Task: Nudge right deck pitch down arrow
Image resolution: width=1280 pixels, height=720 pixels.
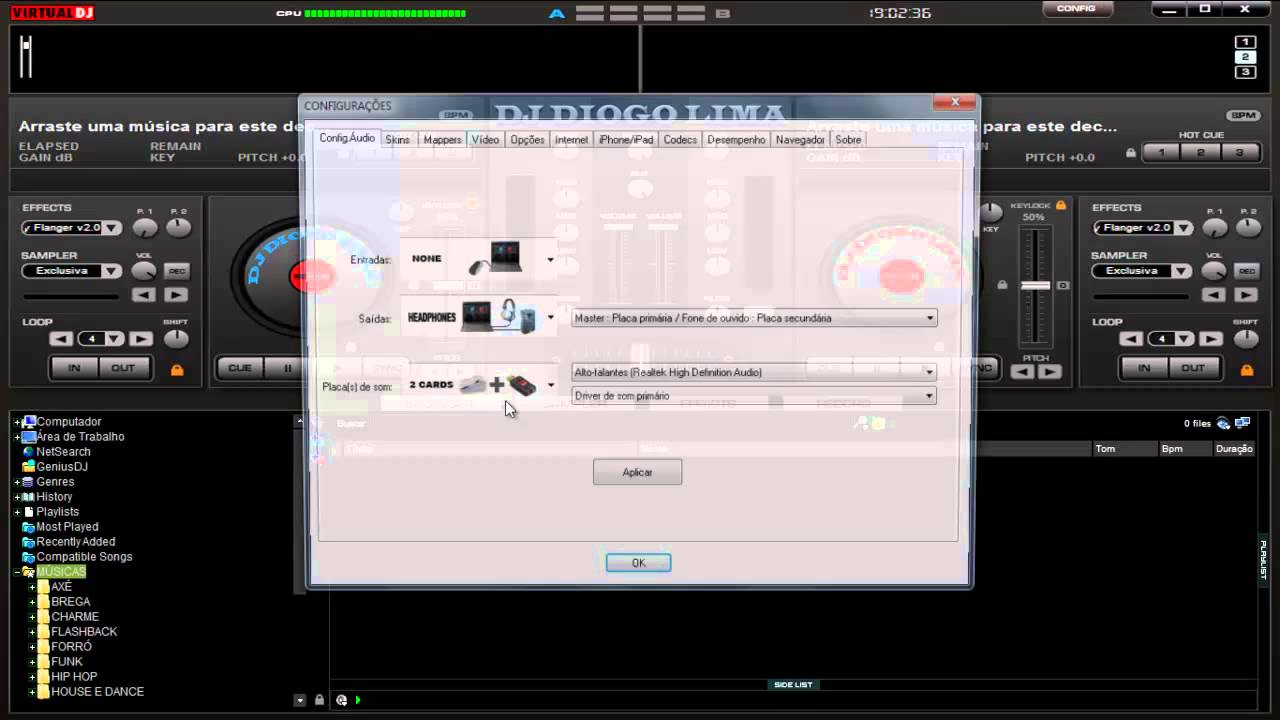Action: (x=1022, y=372)
